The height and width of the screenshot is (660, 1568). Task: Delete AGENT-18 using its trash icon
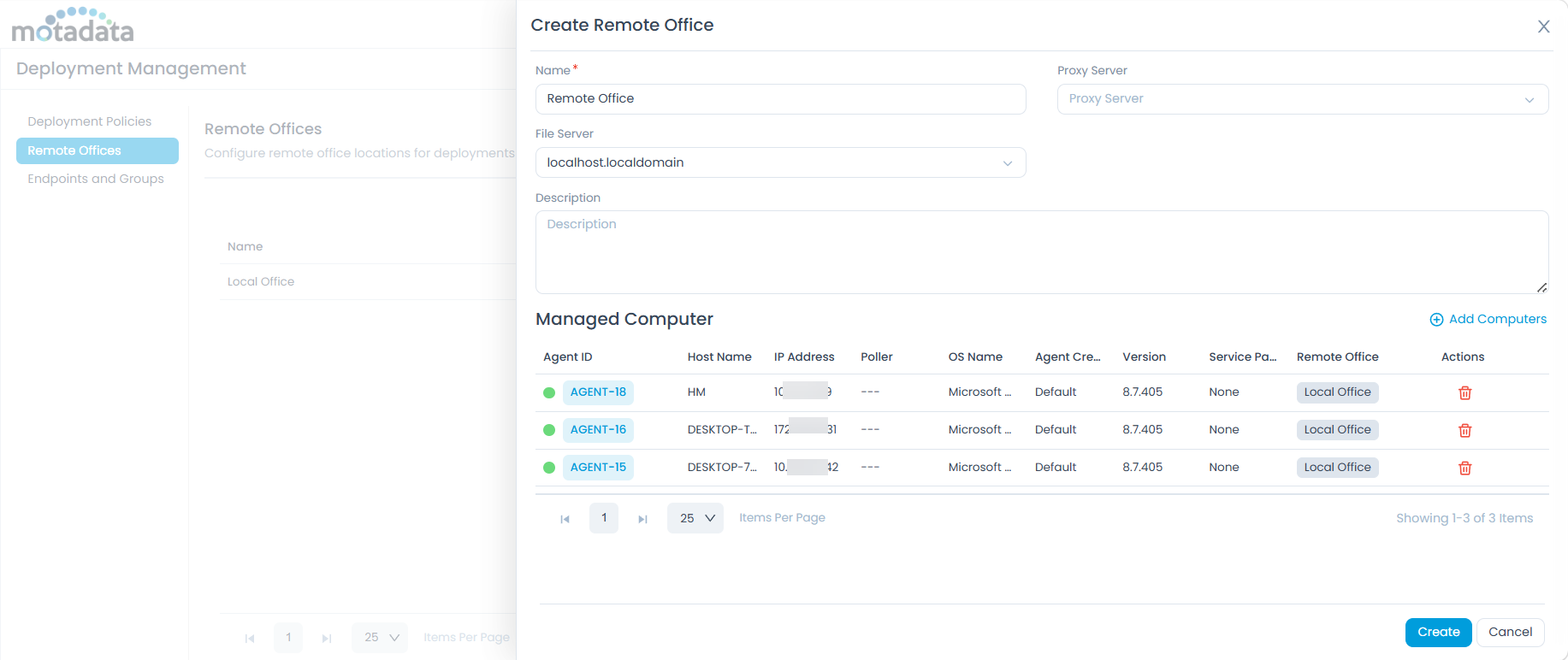tap(1464, 393)
